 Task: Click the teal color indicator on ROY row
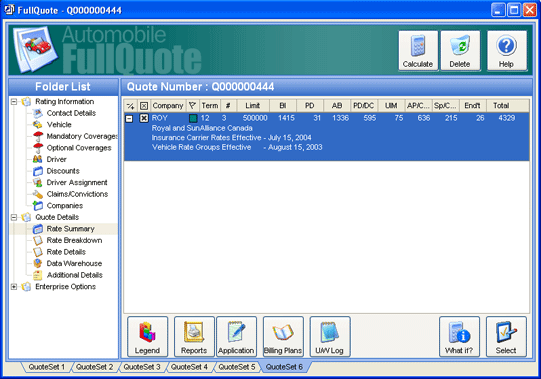pyautogui.click(x=193, y=118)
